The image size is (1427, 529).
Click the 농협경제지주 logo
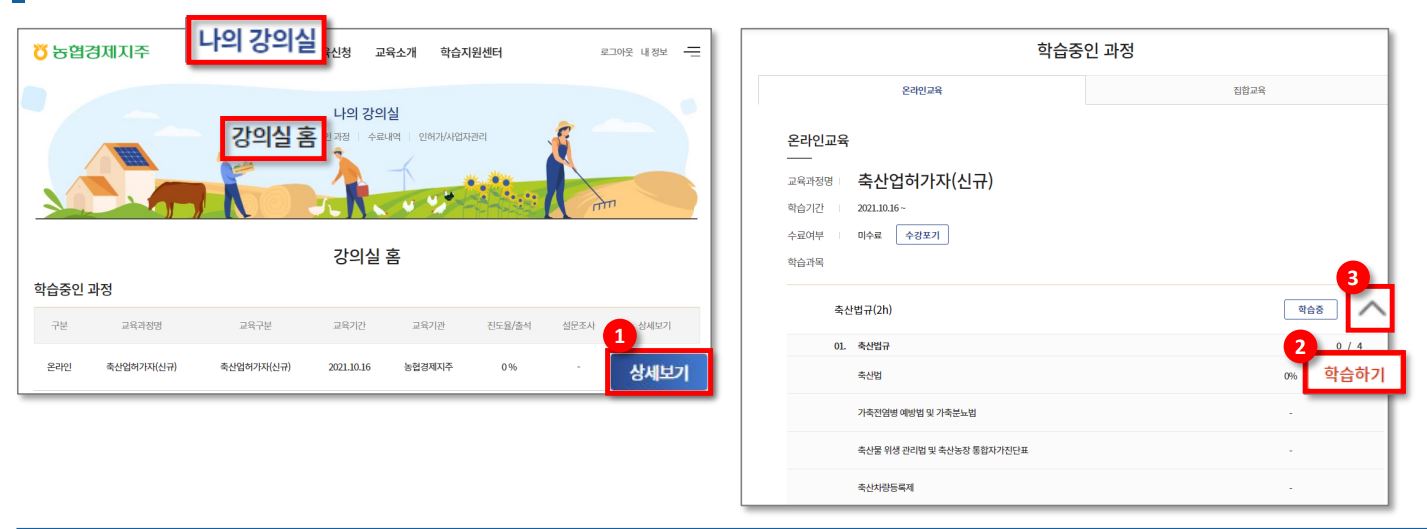pyautogui.click(x=91, y=51)
